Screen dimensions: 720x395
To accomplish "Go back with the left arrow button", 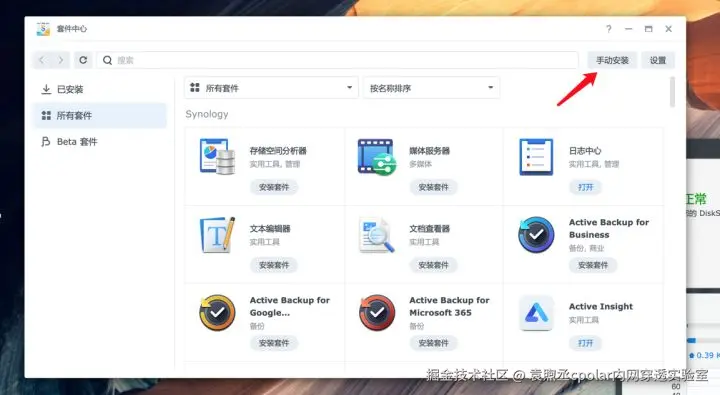I will click(42, 60).
